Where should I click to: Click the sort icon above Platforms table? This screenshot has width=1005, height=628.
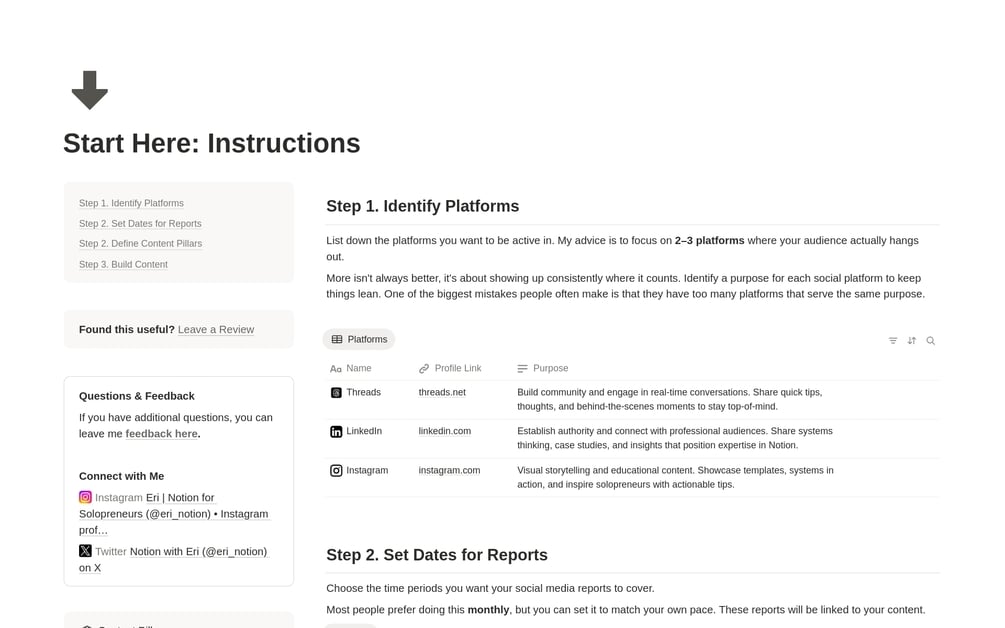[x=912, y=341]
